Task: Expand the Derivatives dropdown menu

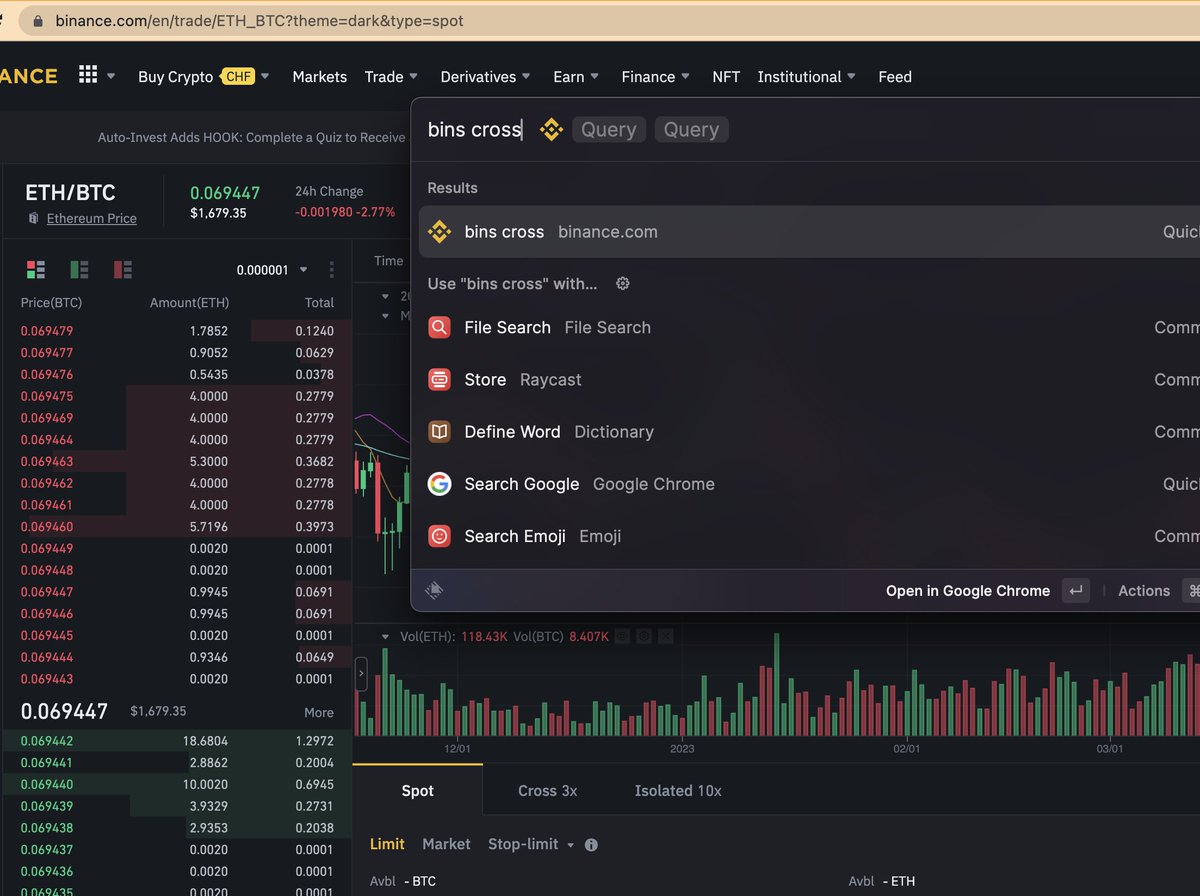Action: (486, 77)
